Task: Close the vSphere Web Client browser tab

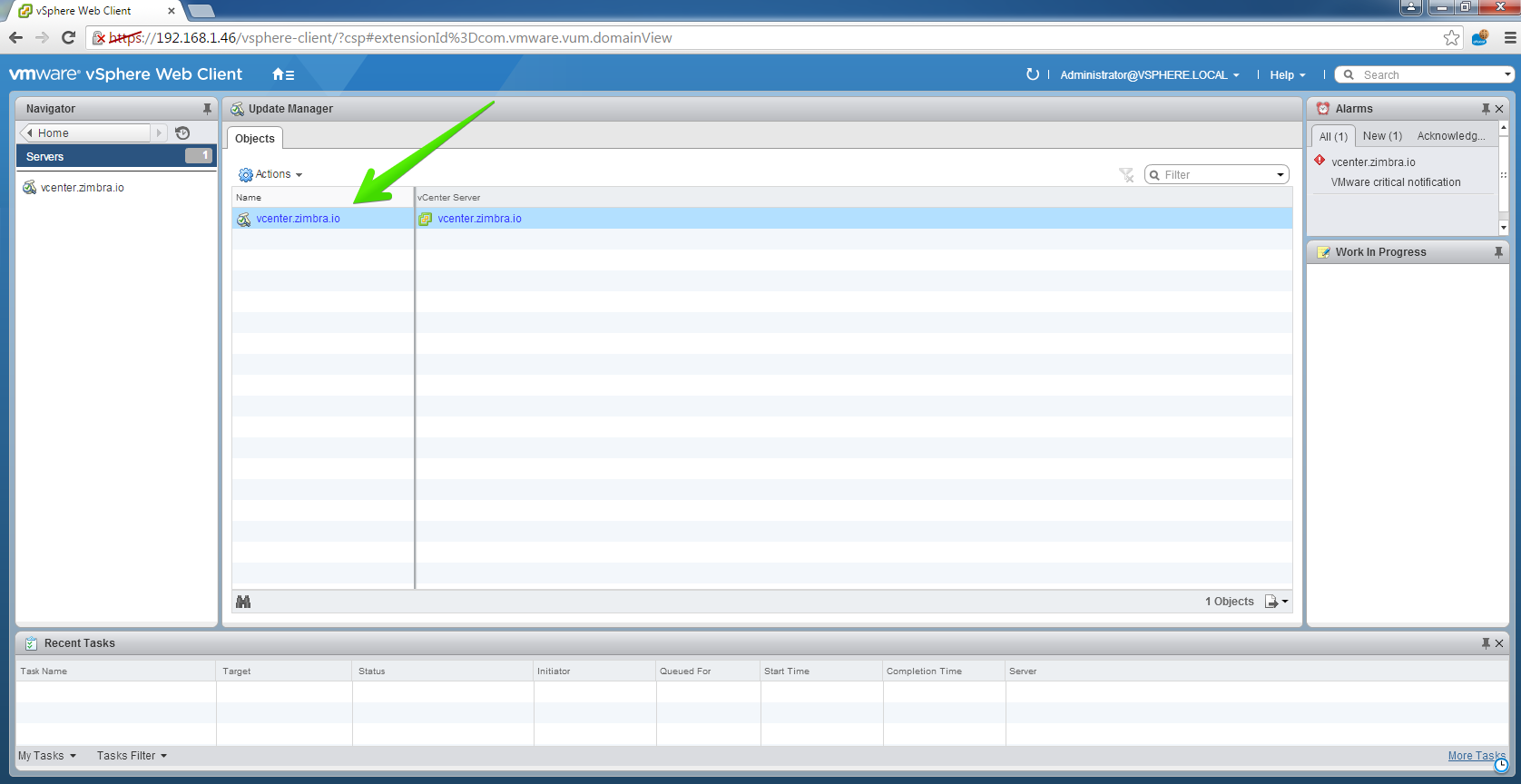Action: (171, 11)
